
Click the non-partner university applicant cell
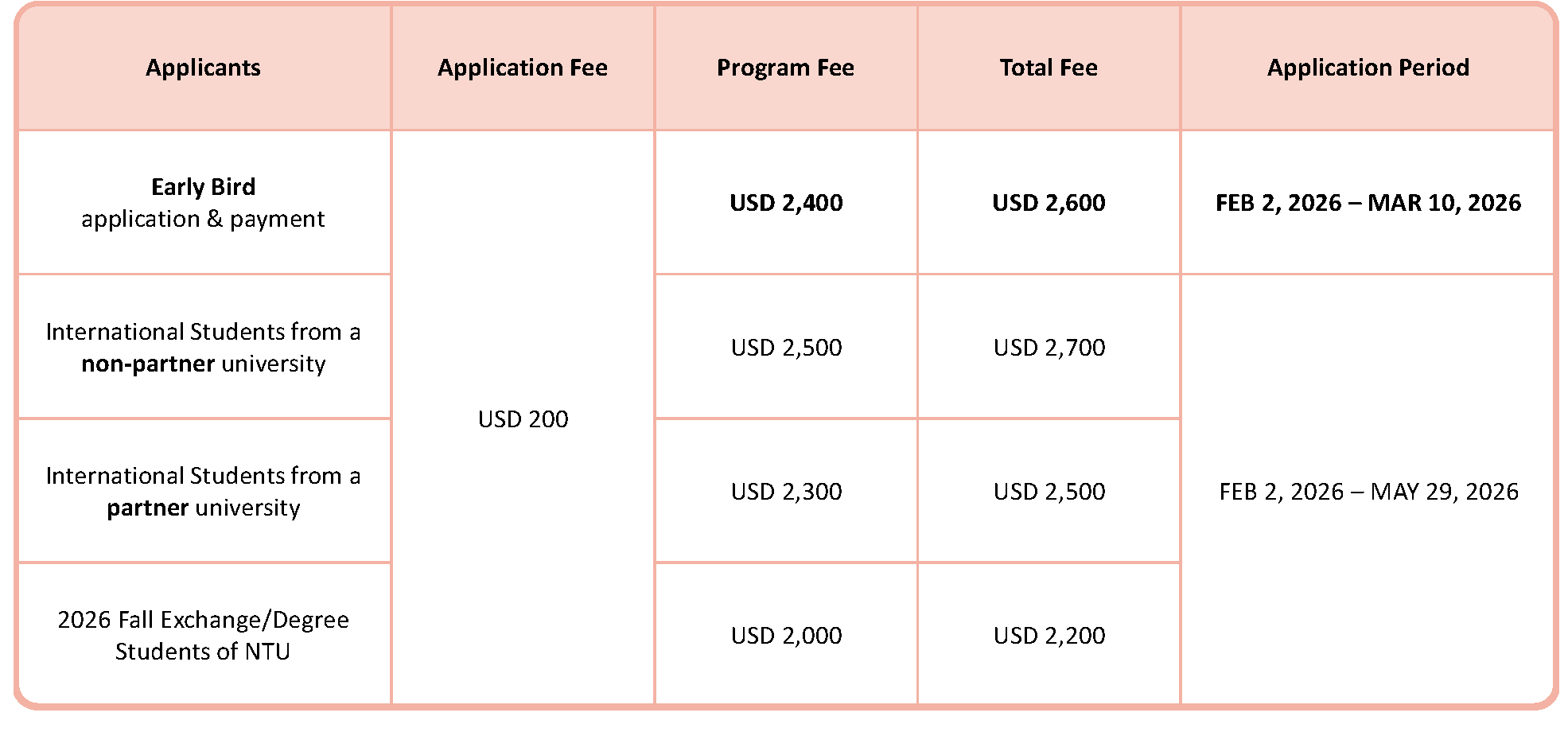203,348
